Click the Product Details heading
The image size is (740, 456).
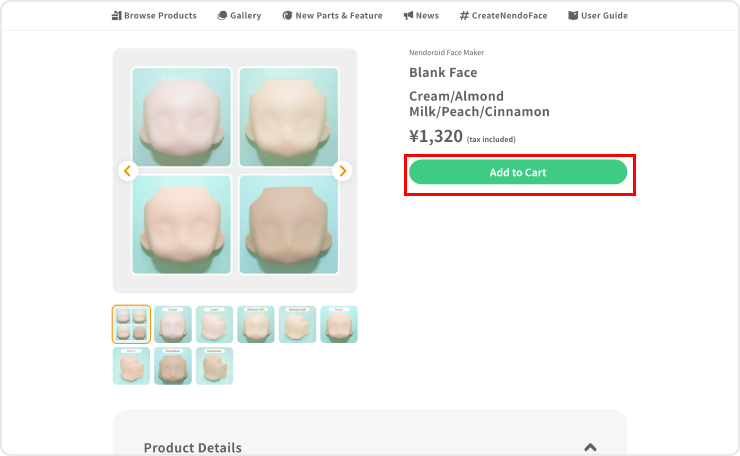click(193, 448)
